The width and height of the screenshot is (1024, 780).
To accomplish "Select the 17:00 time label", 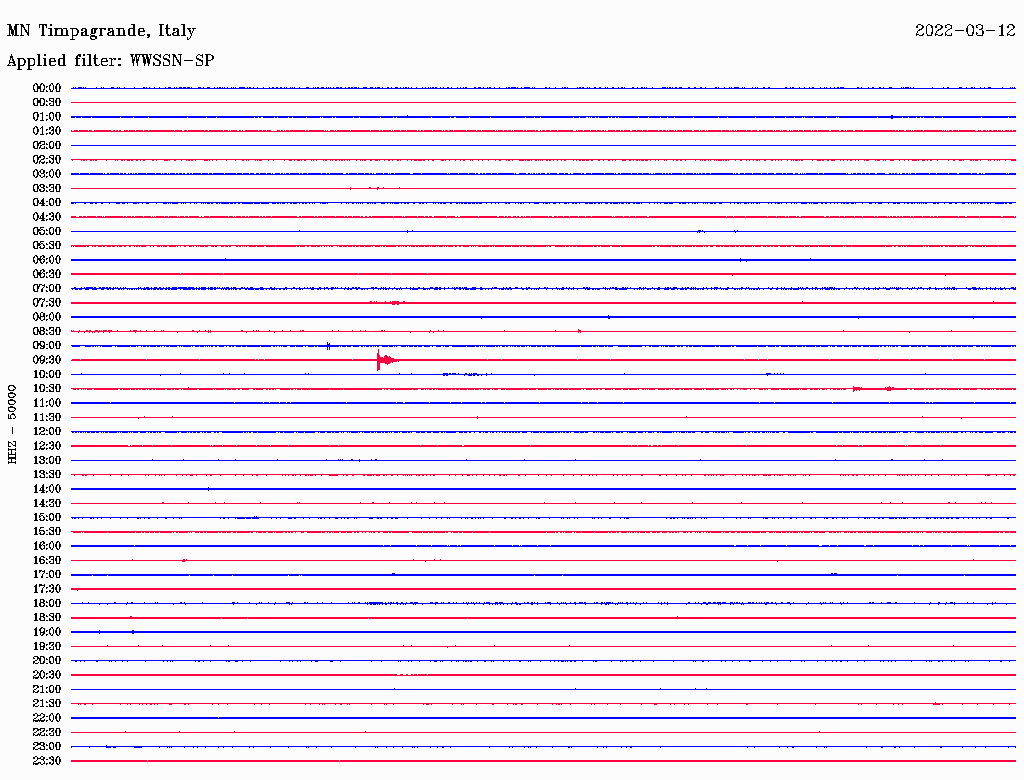I will (x=47, y=575).
